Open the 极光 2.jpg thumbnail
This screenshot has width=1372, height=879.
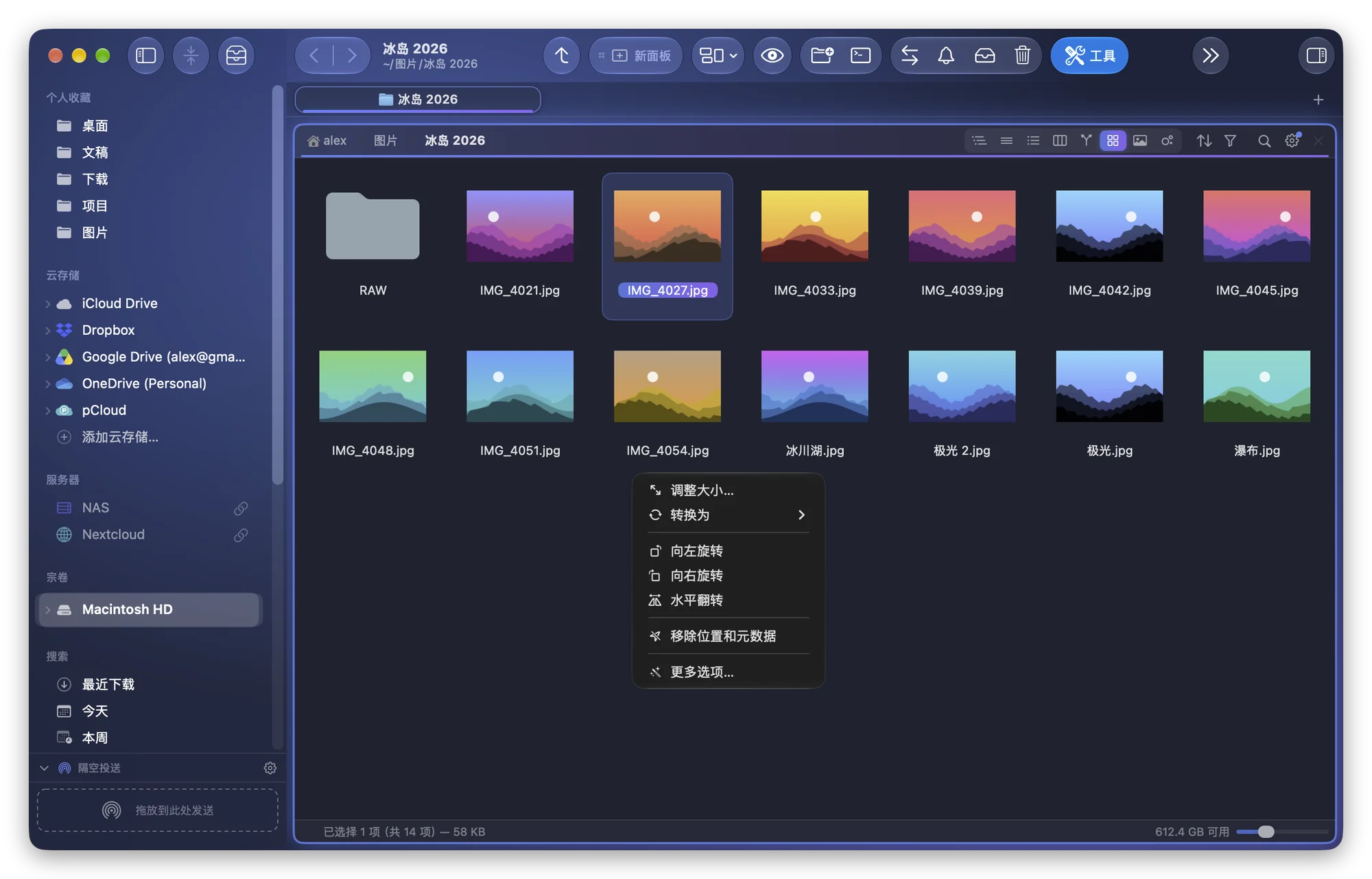point(962,386)
